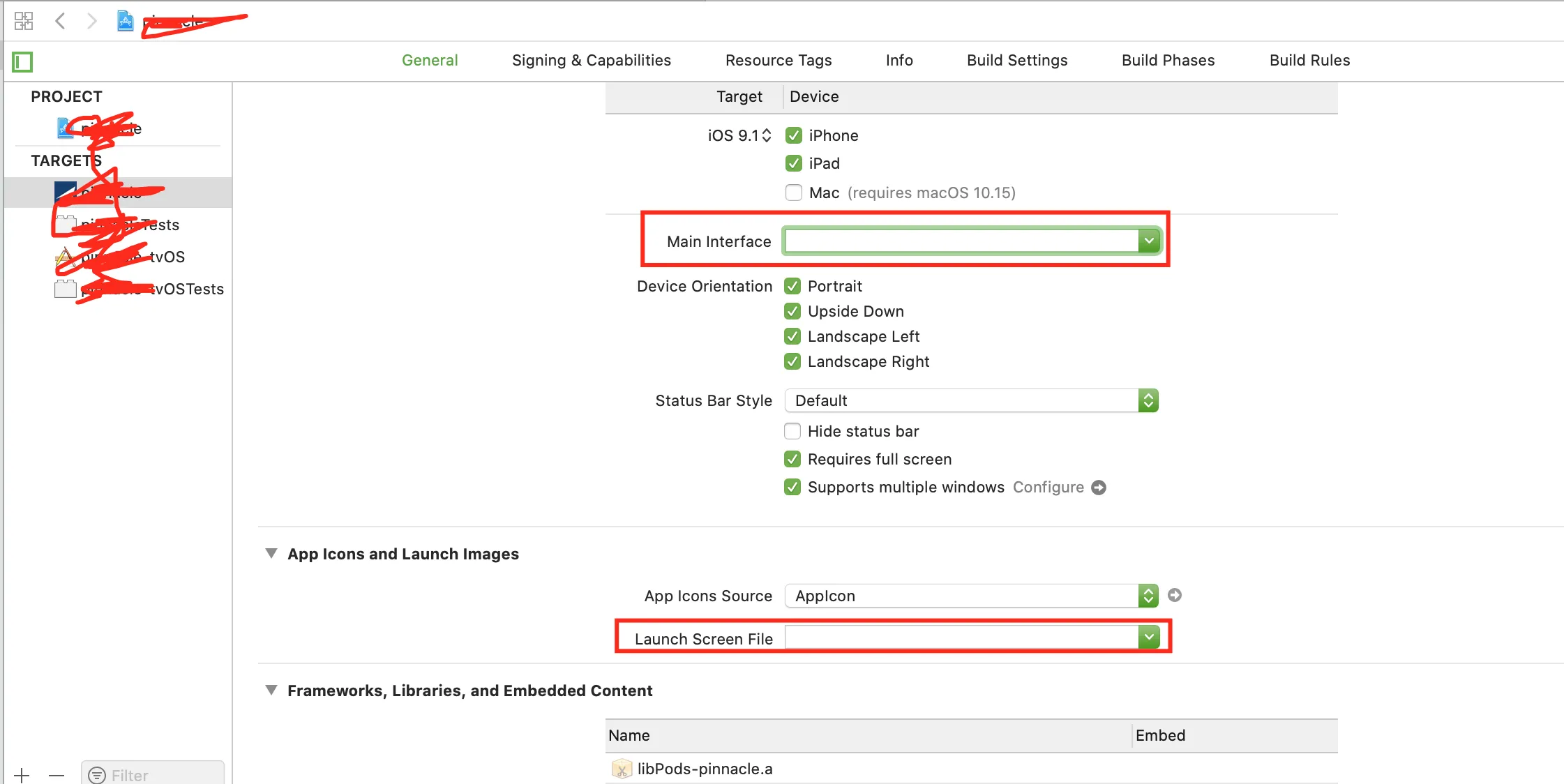The height and width of the screenshot is (784, 1564).
Task: Click the libPods-pinnacle.a library icon
Action: 621,769
